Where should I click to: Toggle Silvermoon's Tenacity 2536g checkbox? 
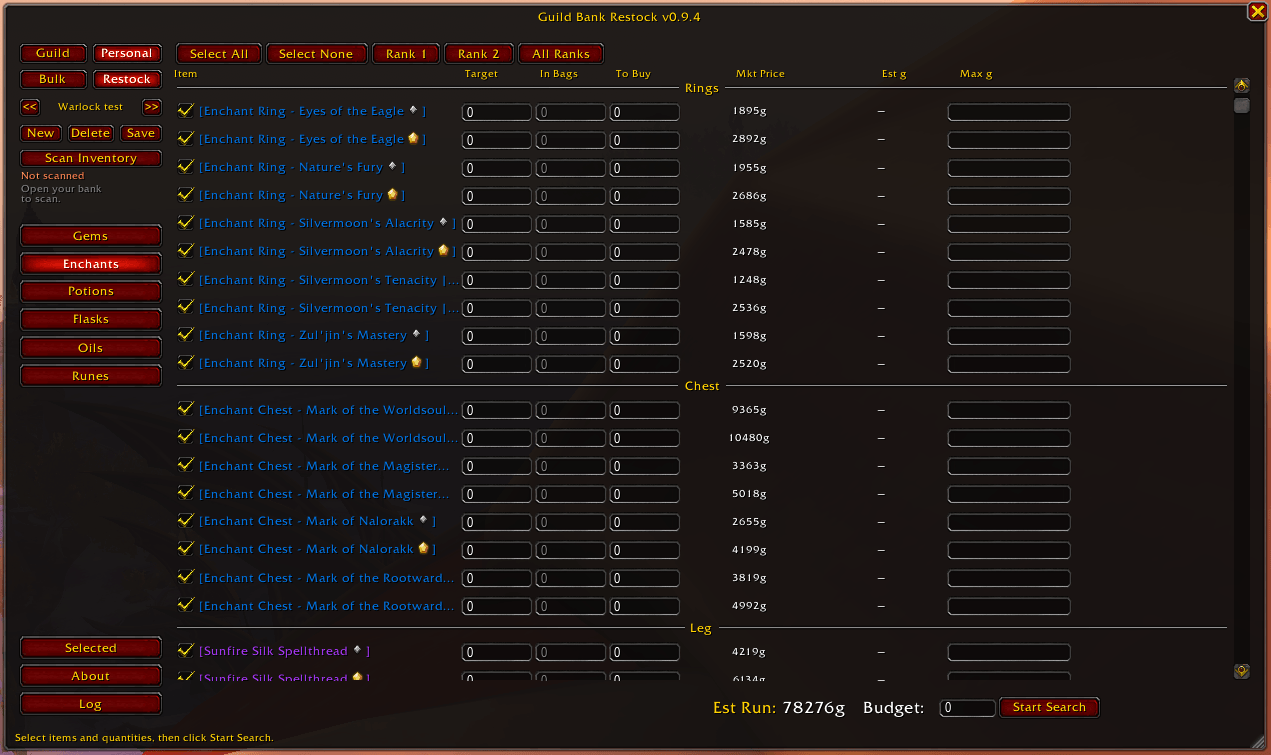(186, 307)
